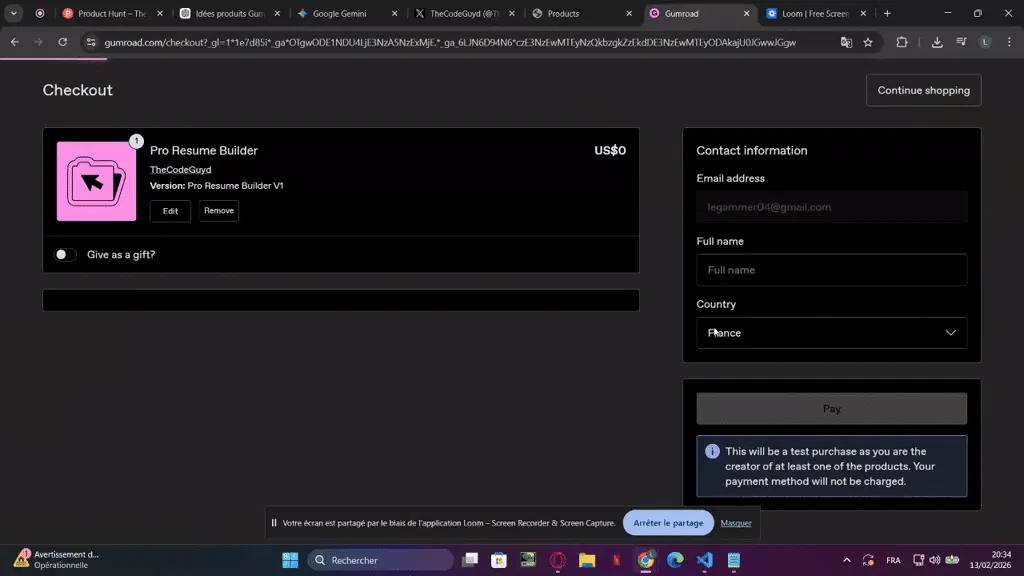Screen dimensions: 1024x576
Task: Open the browser downloads icon
Action: [937, 42]
